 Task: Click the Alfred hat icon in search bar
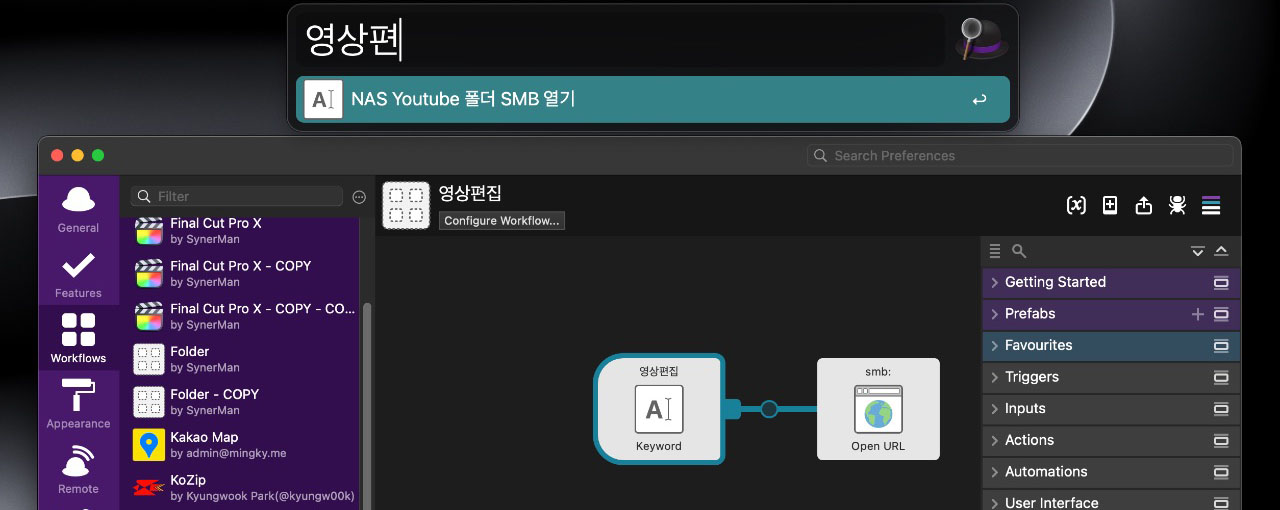pos(980,40)
